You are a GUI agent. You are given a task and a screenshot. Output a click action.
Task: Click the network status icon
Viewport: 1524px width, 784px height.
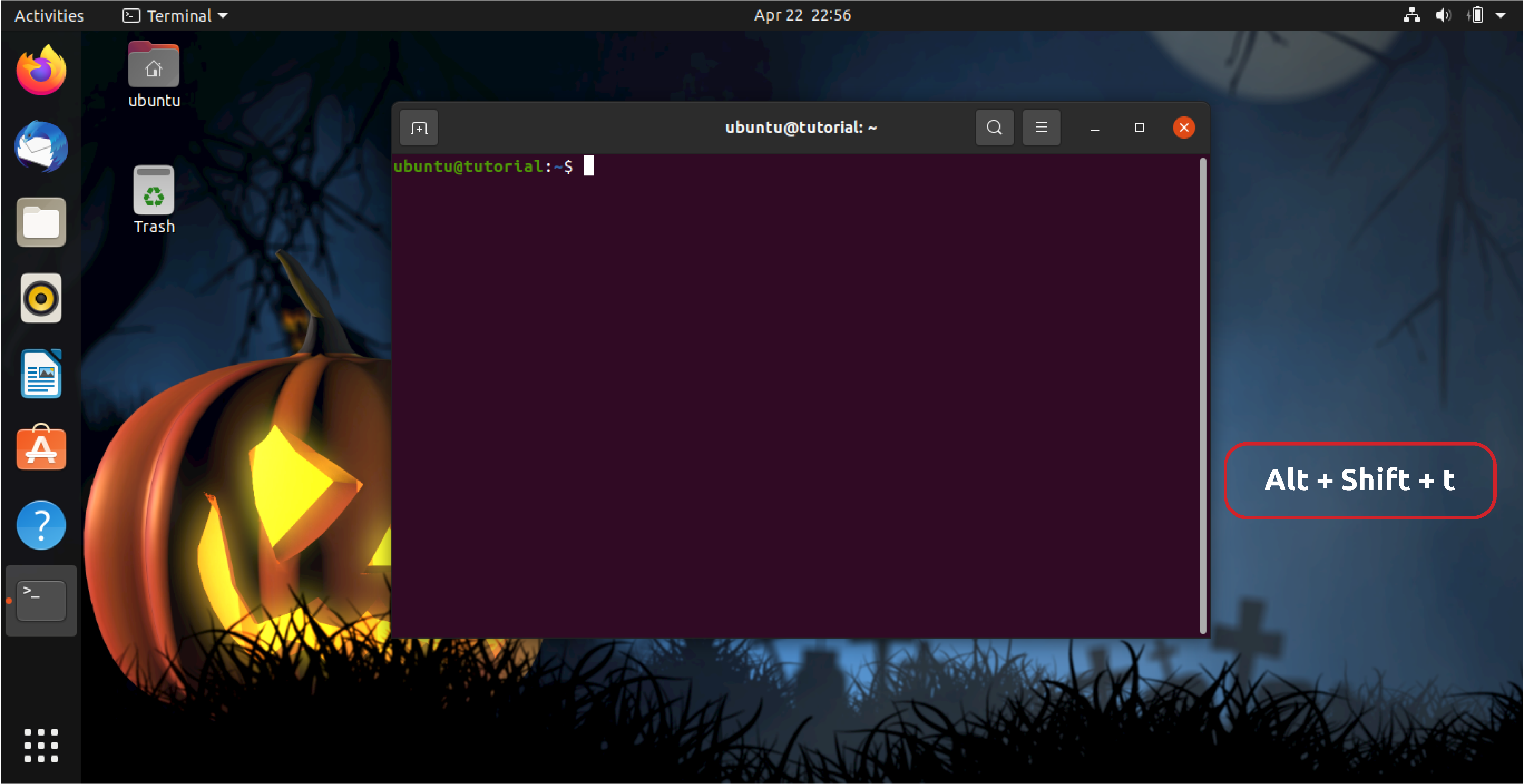(1412, 15)
